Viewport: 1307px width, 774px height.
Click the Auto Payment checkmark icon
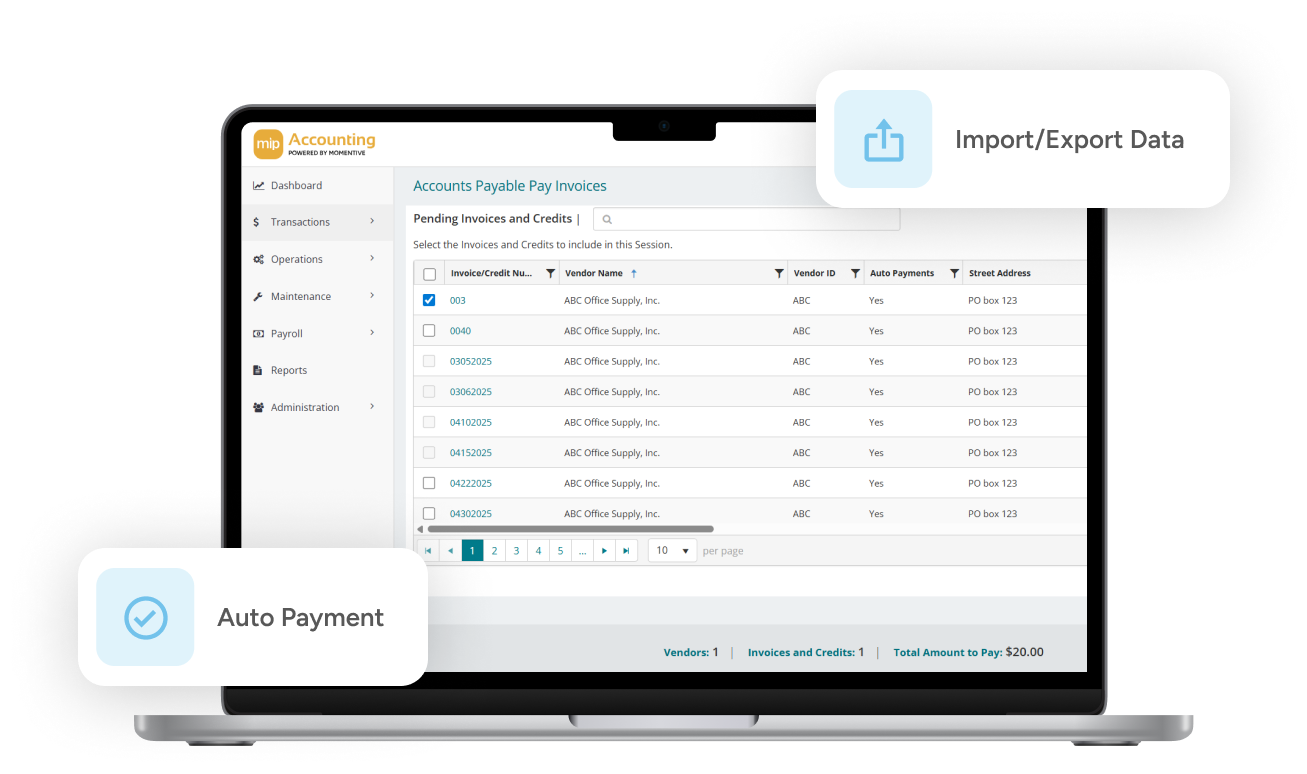click(145, 617)
